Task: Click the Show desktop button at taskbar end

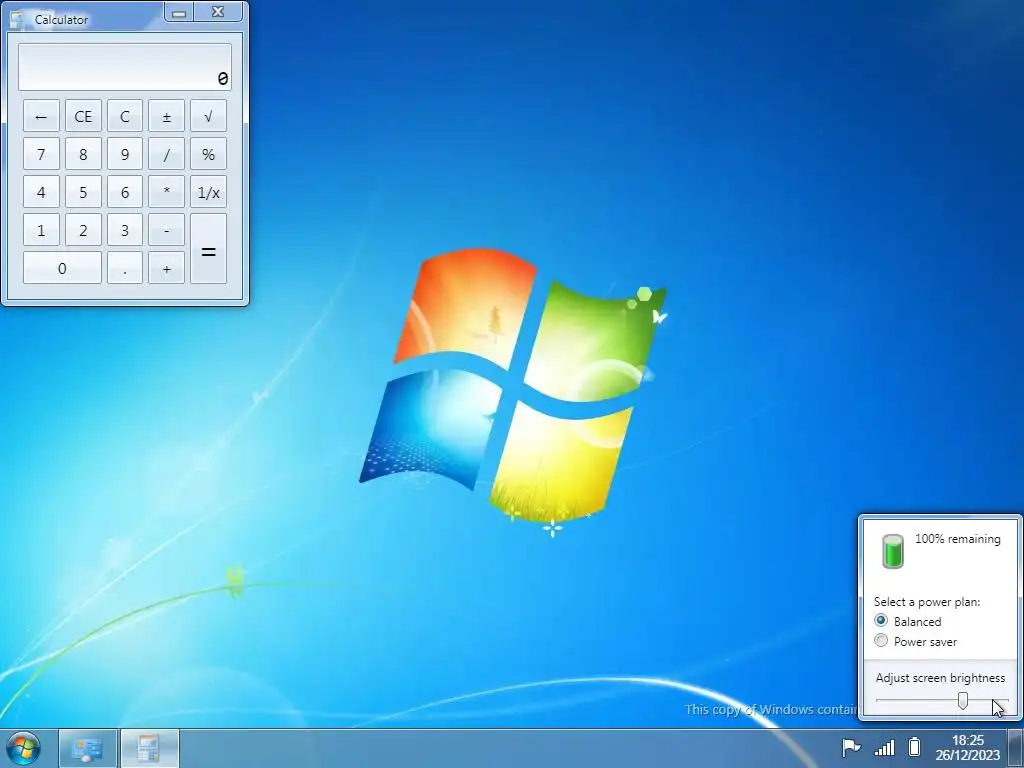Action: [x=1016, y=749]
